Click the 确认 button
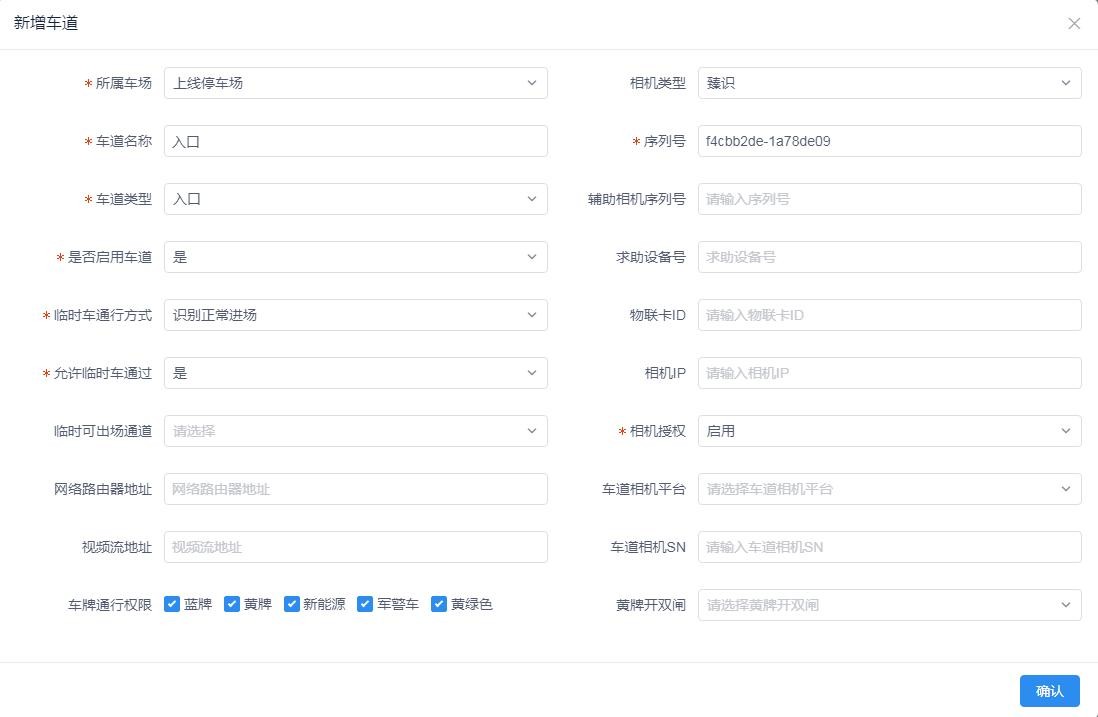 click(1049, 691)
